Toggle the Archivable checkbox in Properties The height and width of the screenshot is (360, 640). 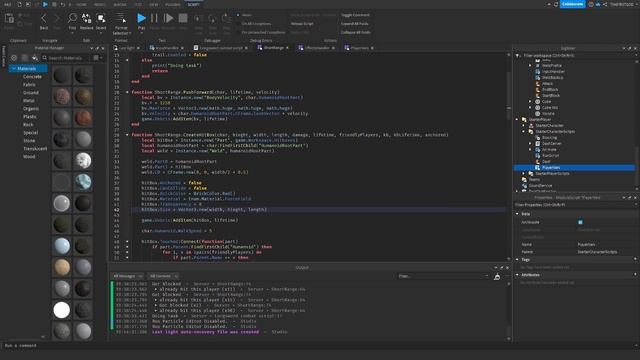(x=580, y=222)
